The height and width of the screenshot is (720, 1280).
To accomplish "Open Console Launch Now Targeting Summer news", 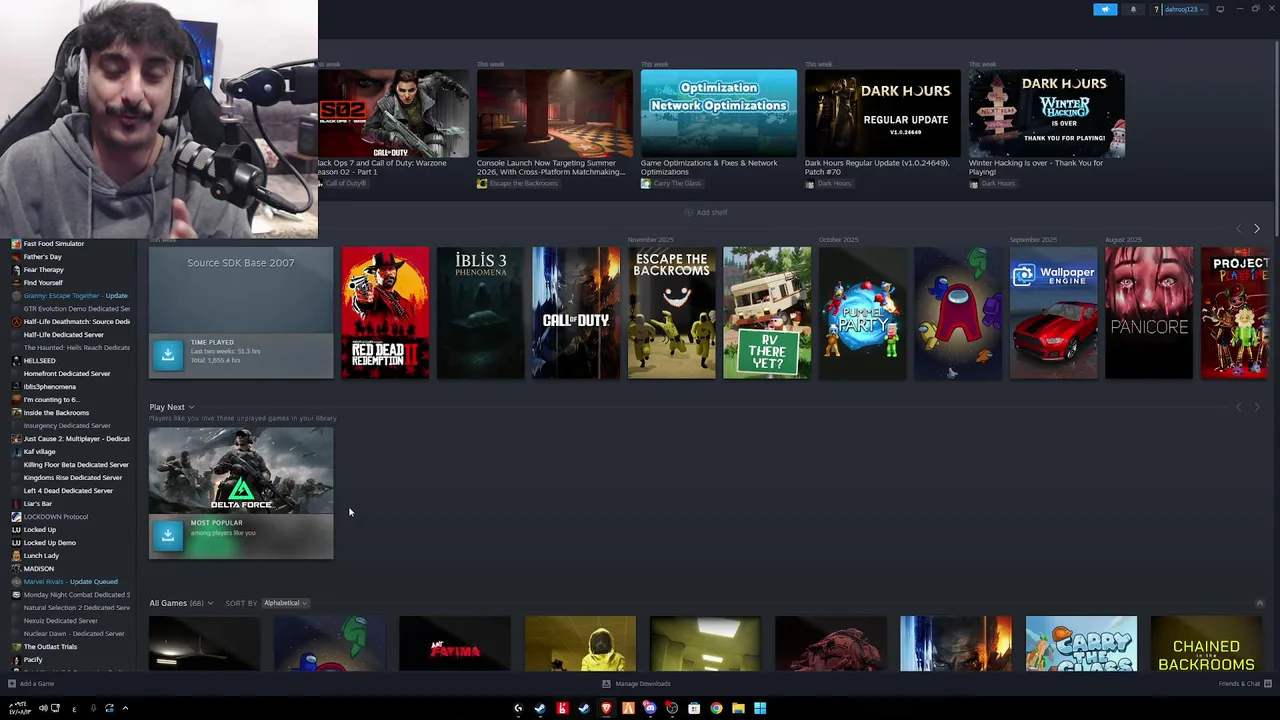I will pos(551,167).
